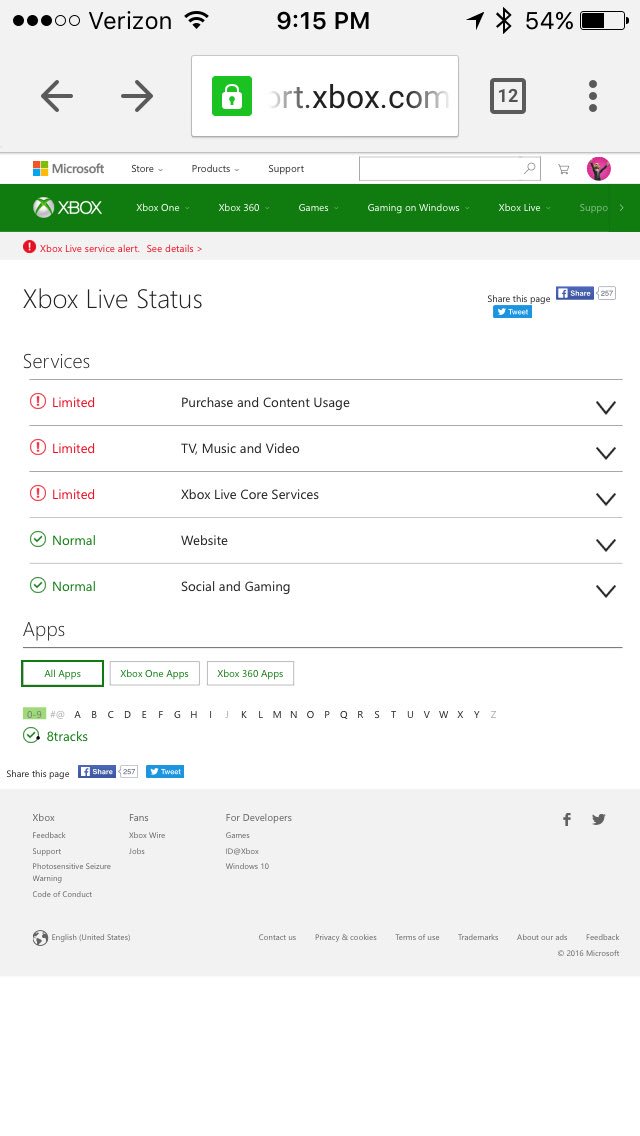Open Gaming on Windows menu
Viewport: 640px width, 1136px height.
coord(418,207)
